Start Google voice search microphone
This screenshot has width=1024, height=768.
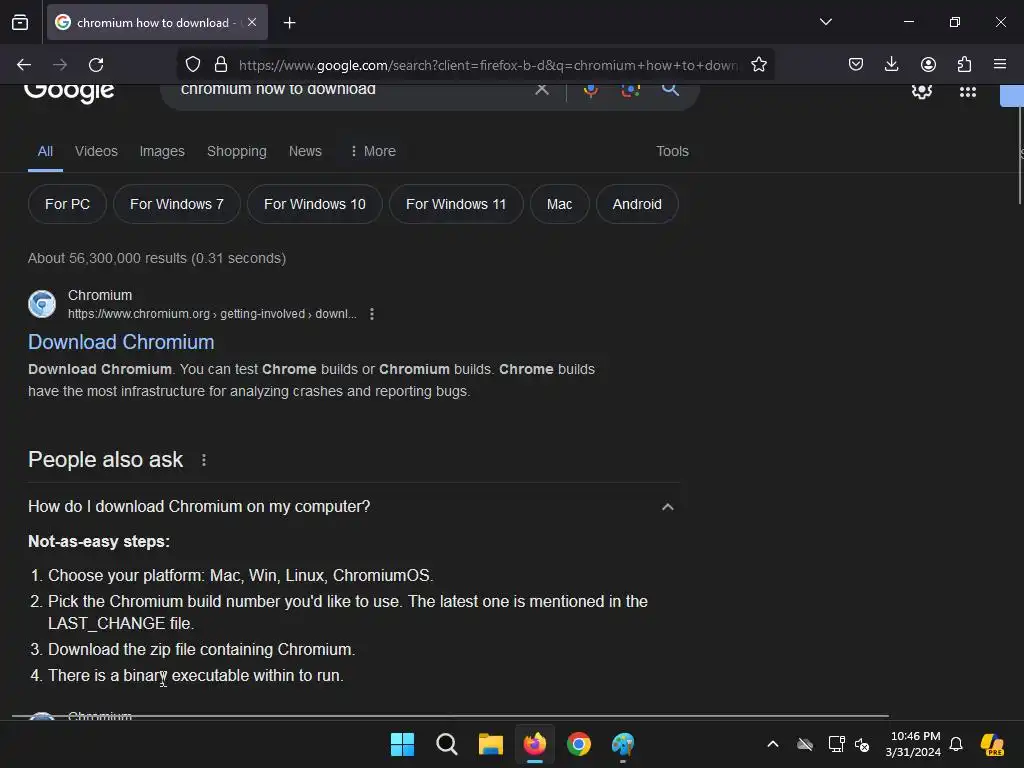pos(590,90)
